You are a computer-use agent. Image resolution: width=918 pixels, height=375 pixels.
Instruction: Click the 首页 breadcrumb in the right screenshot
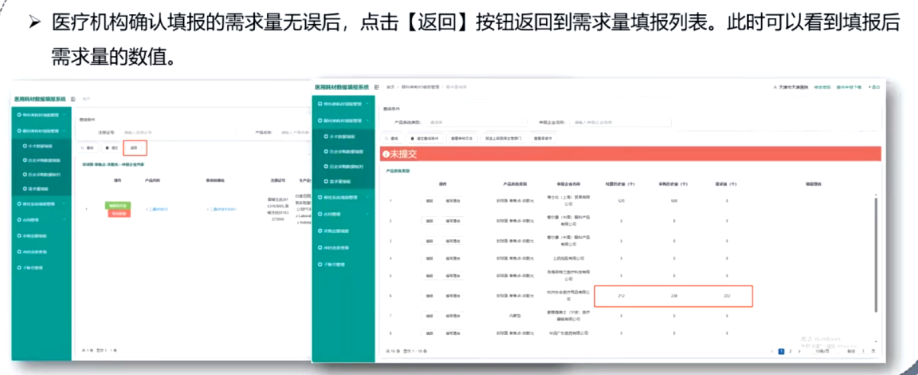[x=391, y=87]
